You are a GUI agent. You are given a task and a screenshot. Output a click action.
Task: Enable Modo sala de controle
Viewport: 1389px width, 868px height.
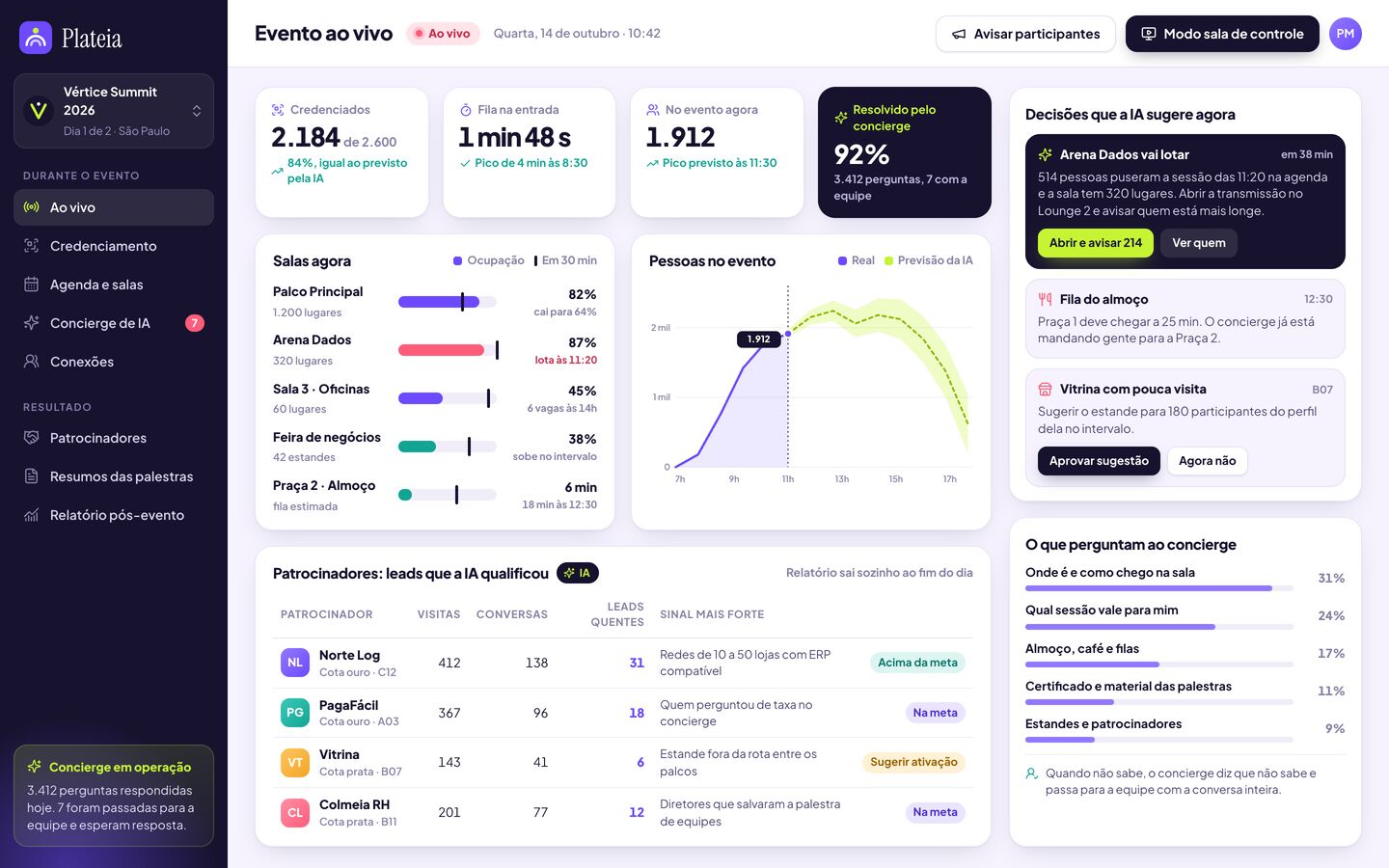point(1222,34)
